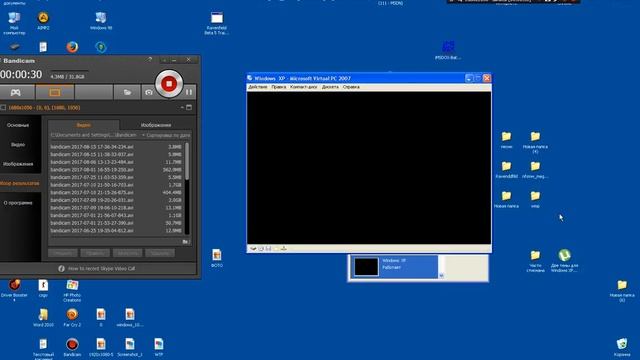
Task: Open Справка menu in Virtual PC window
Action: [x=351, y=87]
